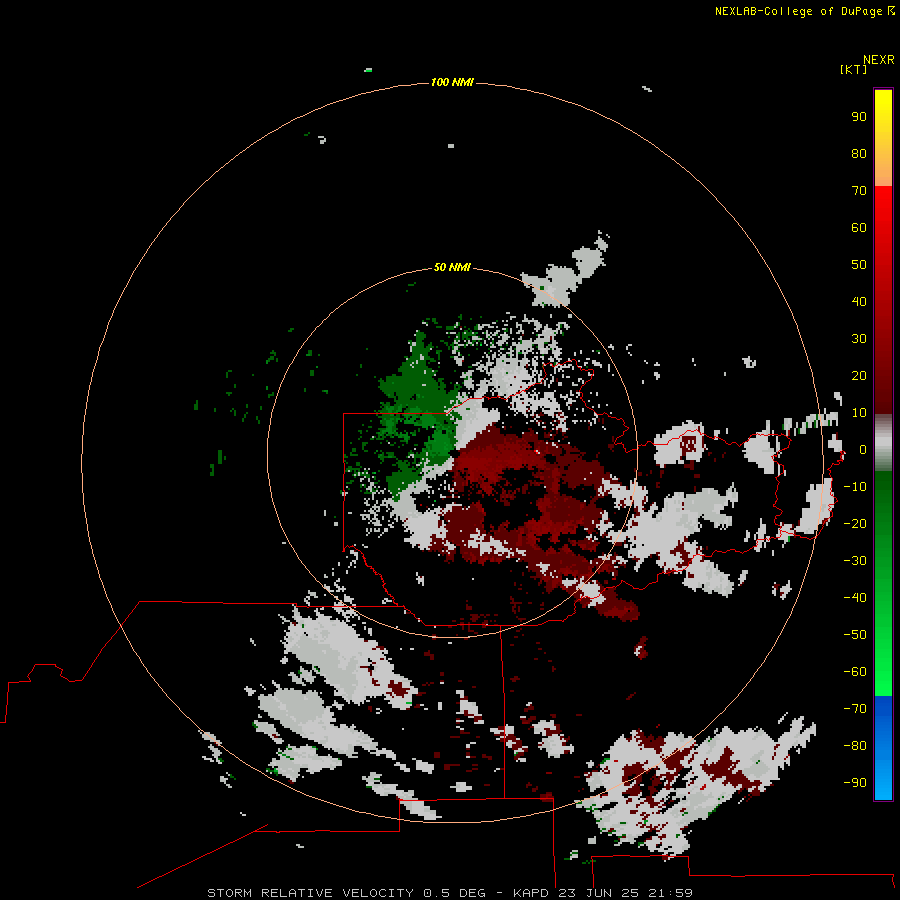
Task: Click the -70 value on the velocity scale
Action: pos(855,709)
